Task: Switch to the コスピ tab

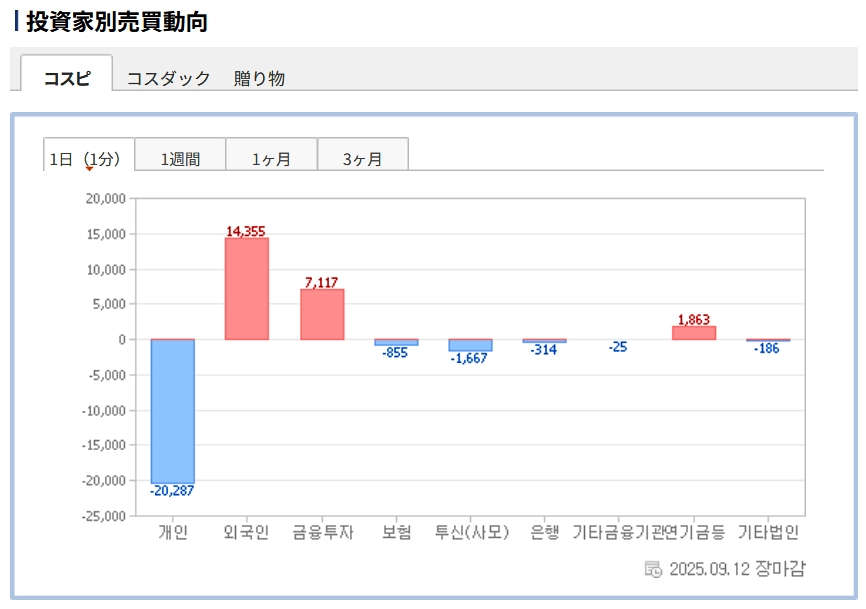Action: pyautogui.click(x=66, y=78)
